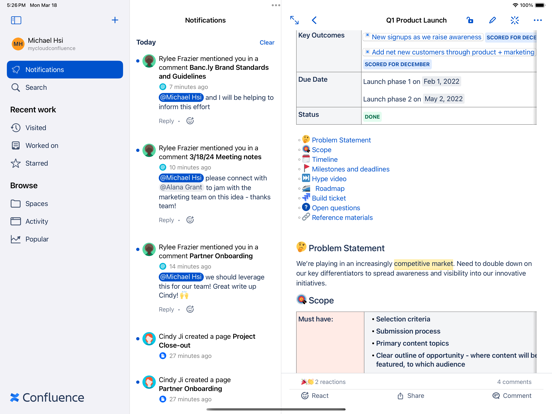Screen dimensions: 552x414
Task: Jump to Problem Statement section link
Action: point(341,140)
